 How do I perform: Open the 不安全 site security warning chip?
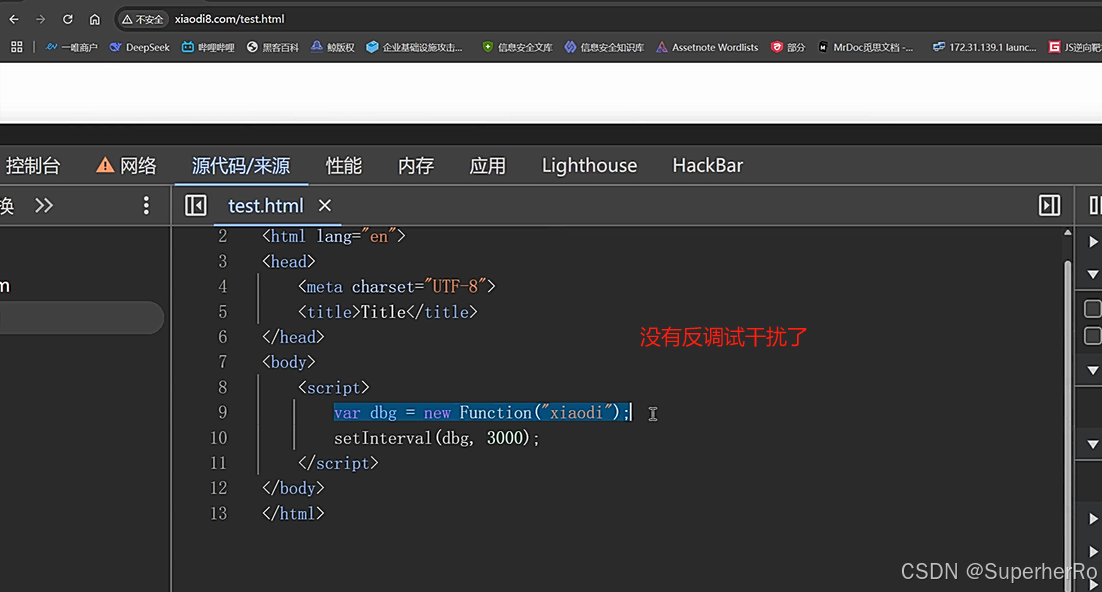[143, 20]
